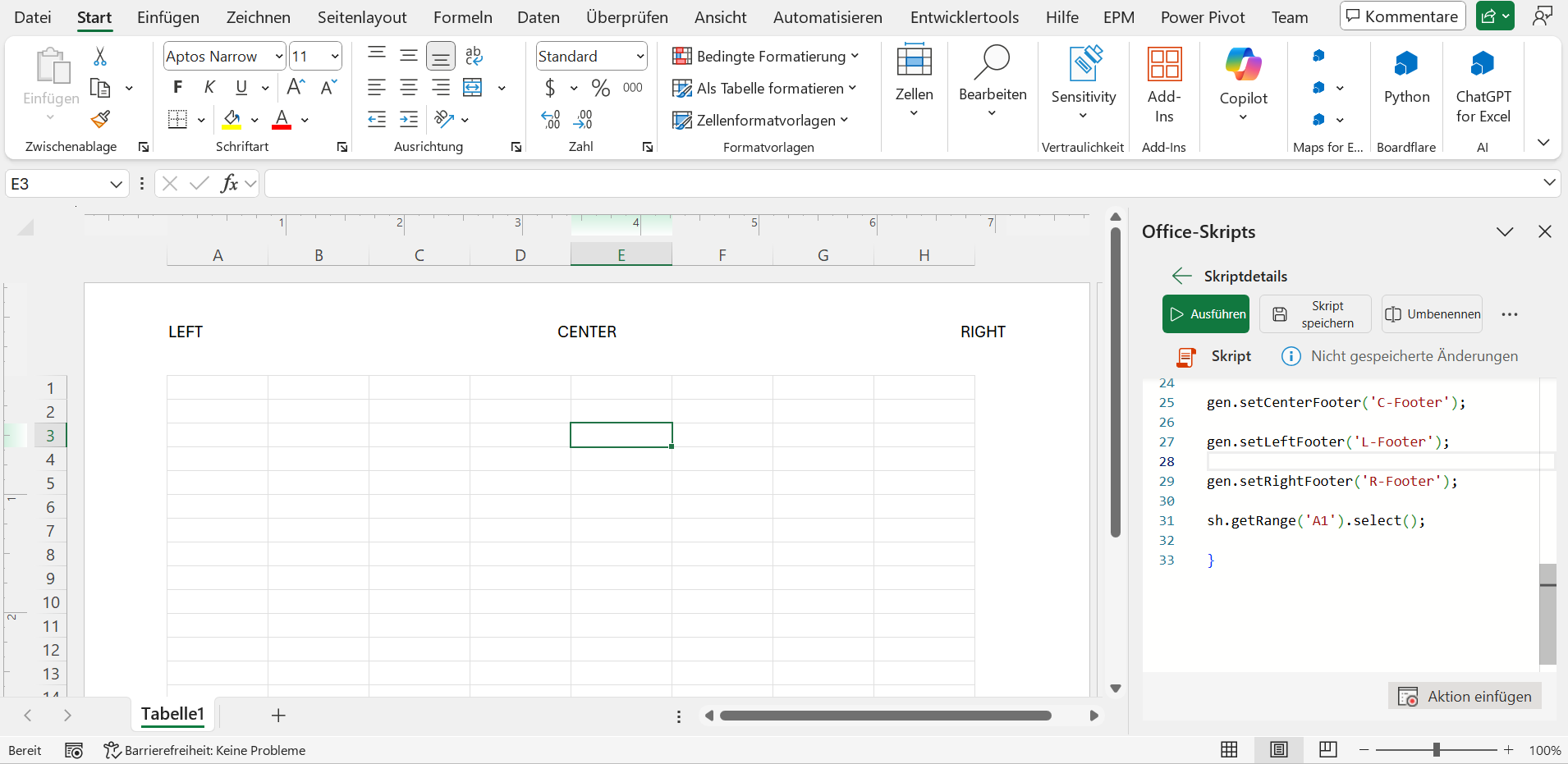Open Kommentare button

[x=1402, y=16]
